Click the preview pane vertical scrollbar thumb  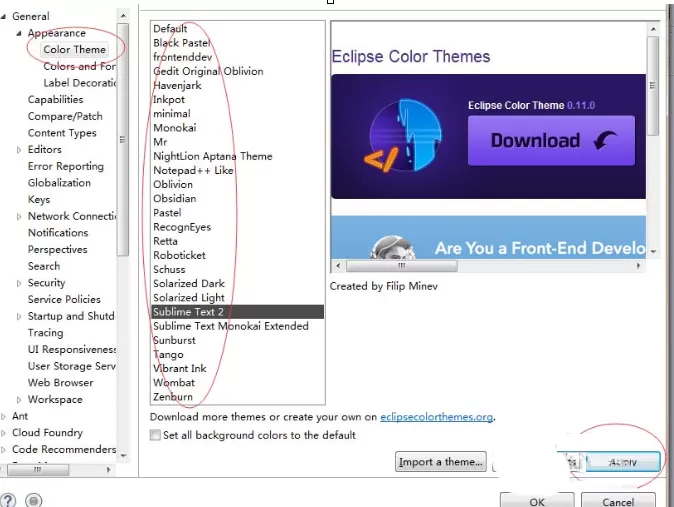653,85
